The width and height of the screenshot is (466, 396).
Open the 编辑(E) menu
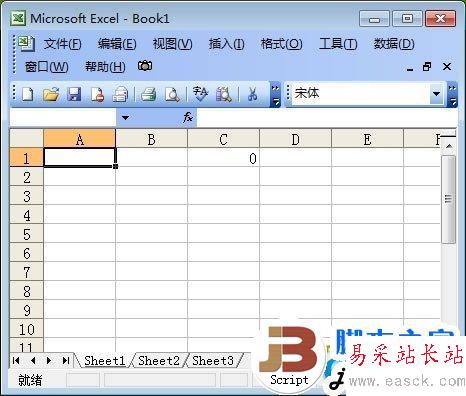click(x=117, y=44)
